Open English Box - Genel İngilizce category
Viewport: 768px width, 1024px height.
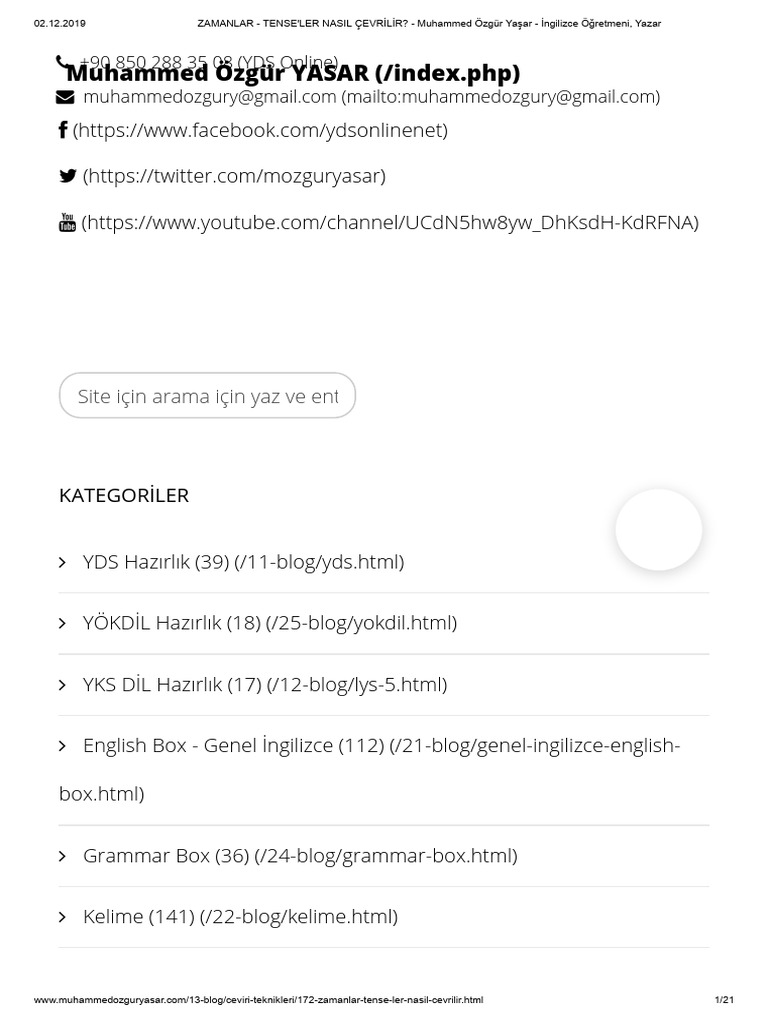click(370, 769)
